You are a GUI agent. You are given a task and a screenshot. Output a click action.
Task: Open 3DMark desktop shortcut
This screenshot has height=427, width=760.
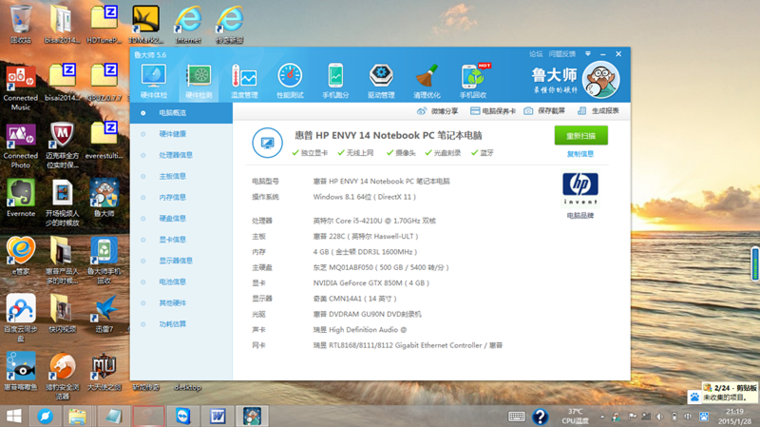click(x=145, y=24)
